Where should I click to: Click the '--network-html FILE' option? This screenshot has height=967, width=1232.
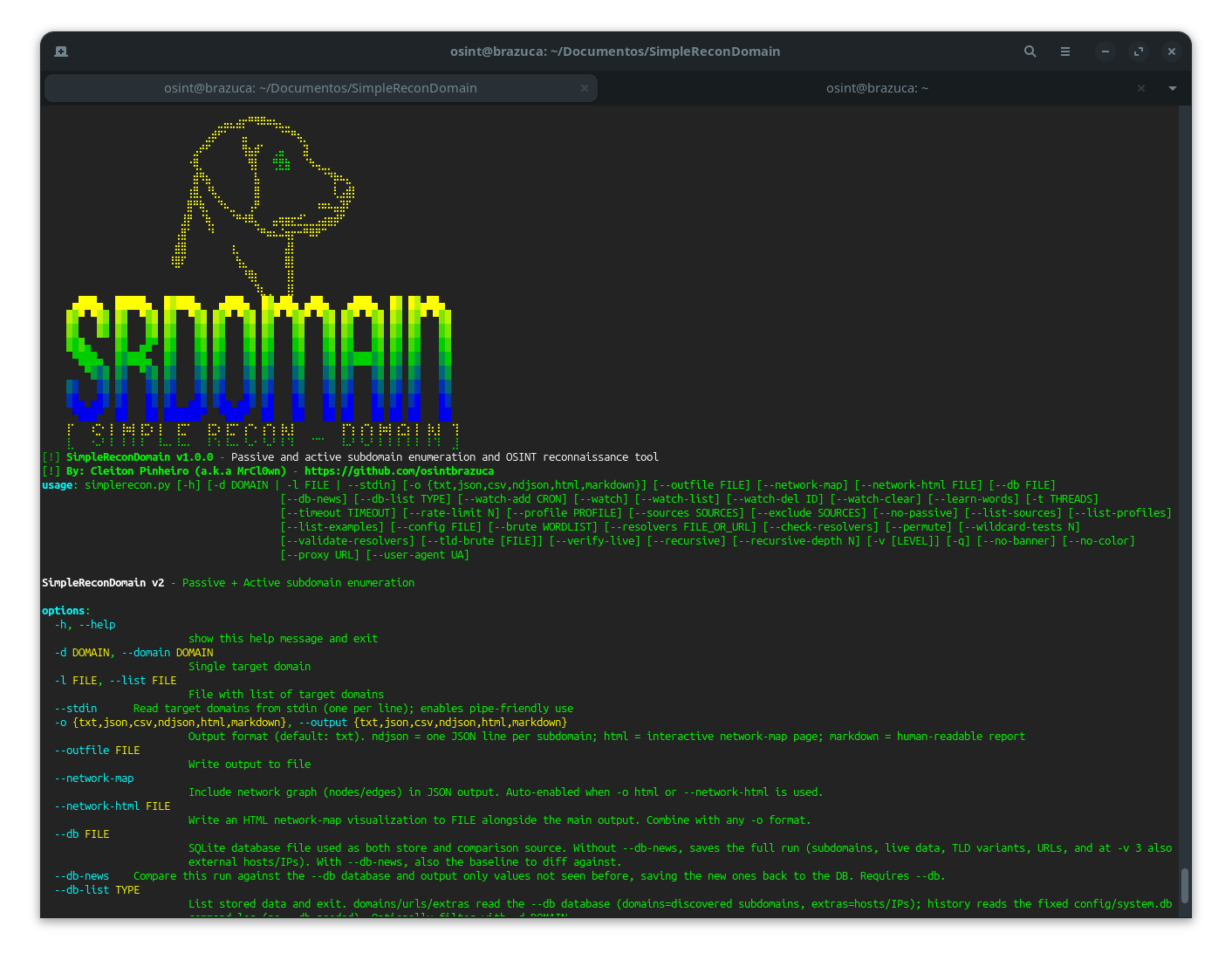tap(113, 806)
